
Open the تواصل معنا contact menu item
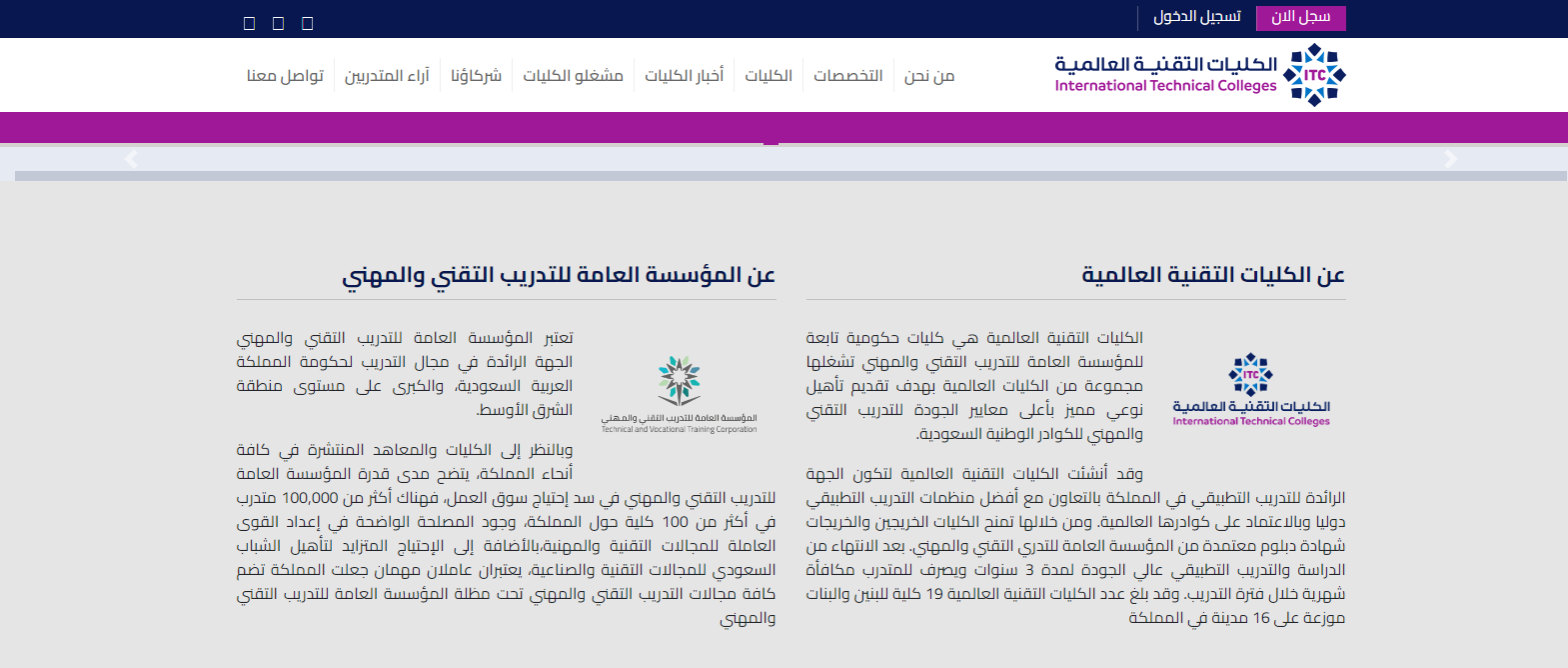pos(285,76)
